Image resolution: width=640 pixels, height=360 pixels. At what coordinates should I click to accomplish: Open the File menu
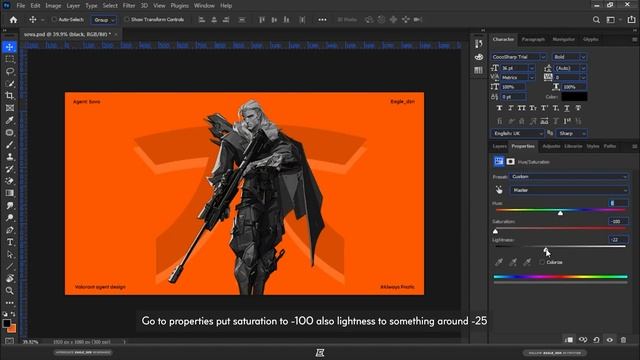(20, 6)
